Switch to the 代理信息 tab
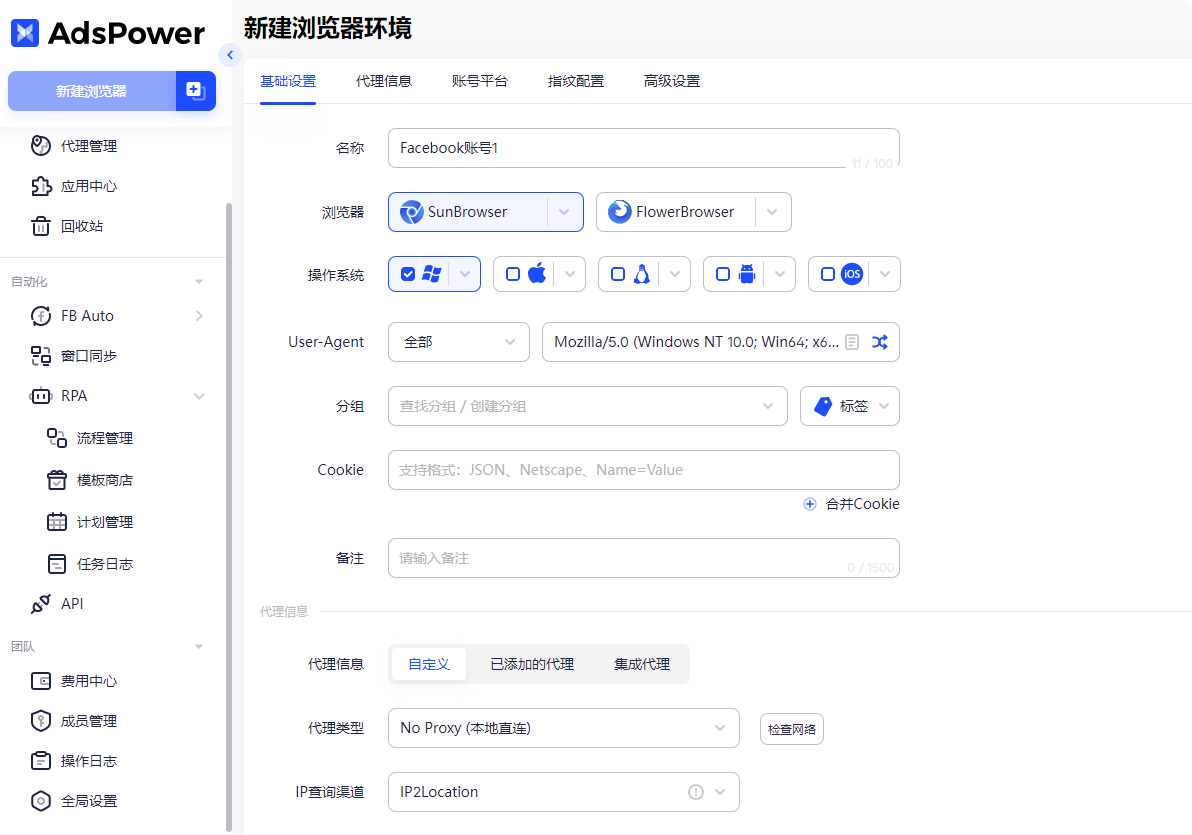The height and width of the screenshot is (835, 1192). click(384, 81)
